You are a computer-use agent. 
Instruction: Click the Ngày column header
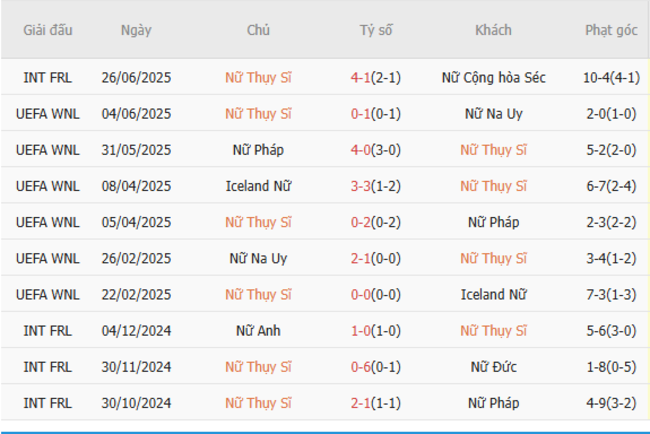pyautogui.click(x=136, y=30)
